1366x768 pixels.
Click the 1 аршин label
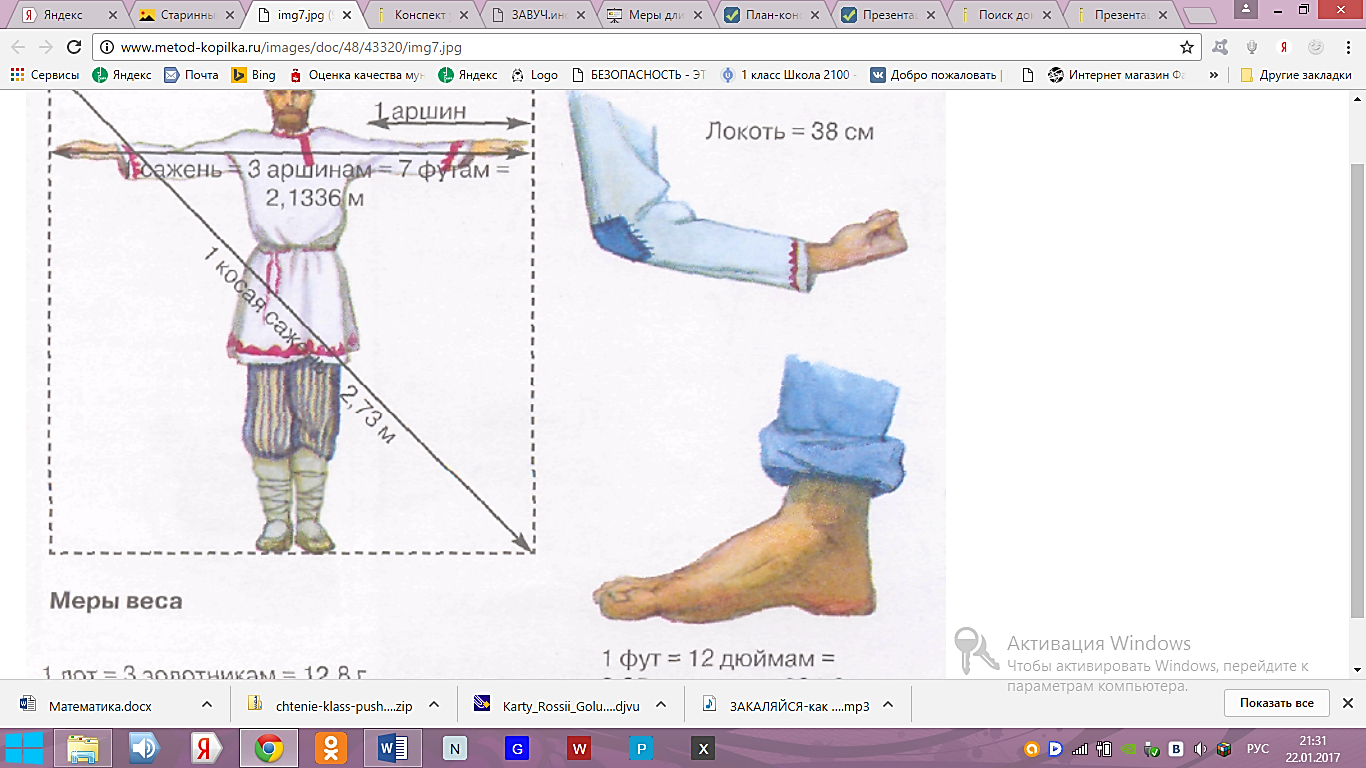point(421,110)
